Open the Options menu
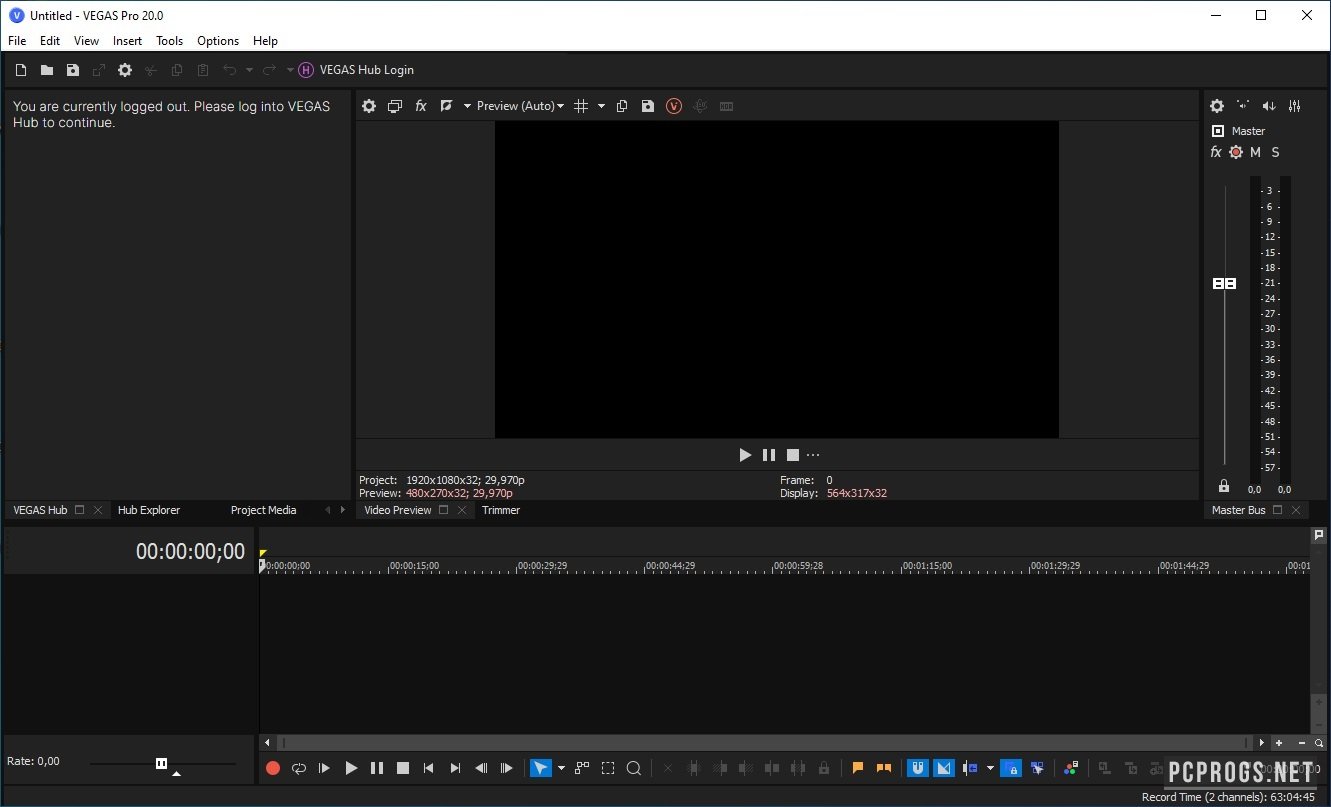The height and width of the screenshot is (807, 1331). (218, 41)
